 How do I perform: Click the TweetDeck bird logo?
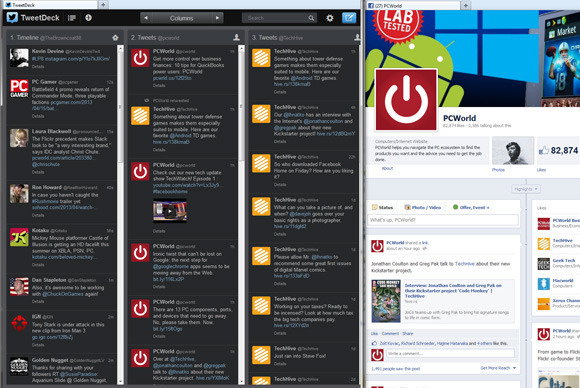12,17
